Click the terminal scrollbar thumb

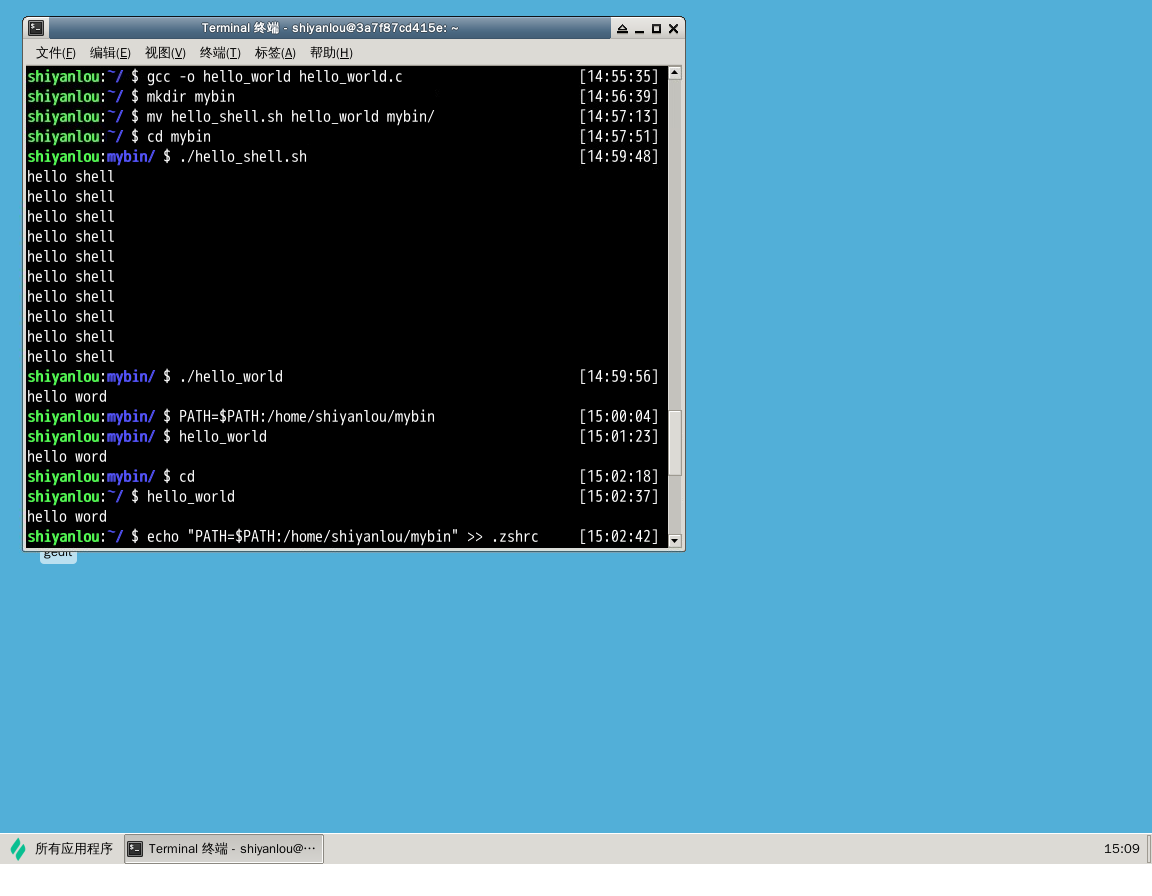[x=674, y=442]
